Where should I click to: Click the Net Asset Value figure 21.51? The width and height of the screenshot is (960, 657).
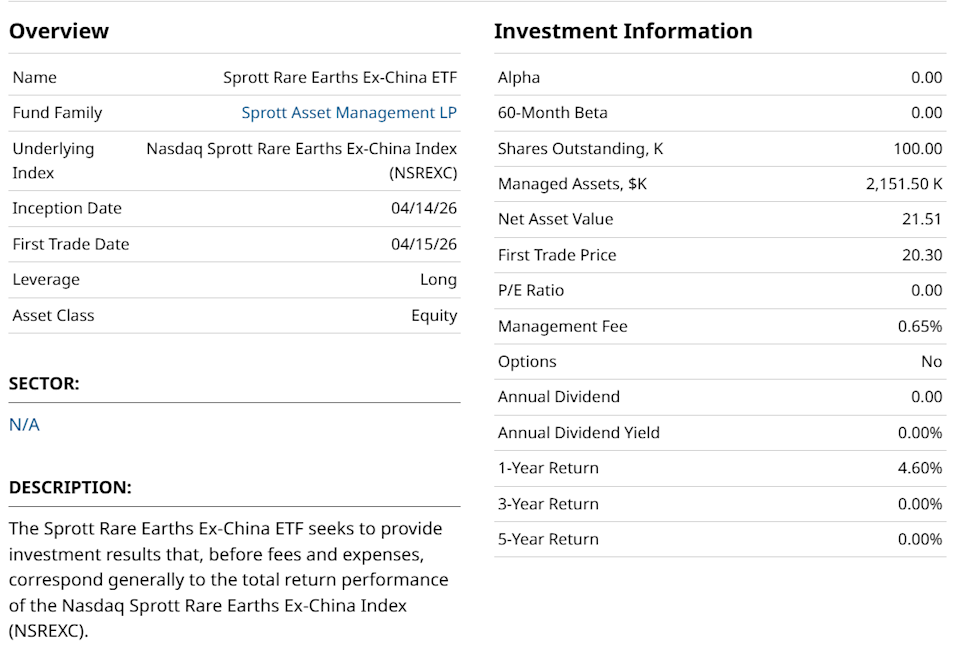922,219
